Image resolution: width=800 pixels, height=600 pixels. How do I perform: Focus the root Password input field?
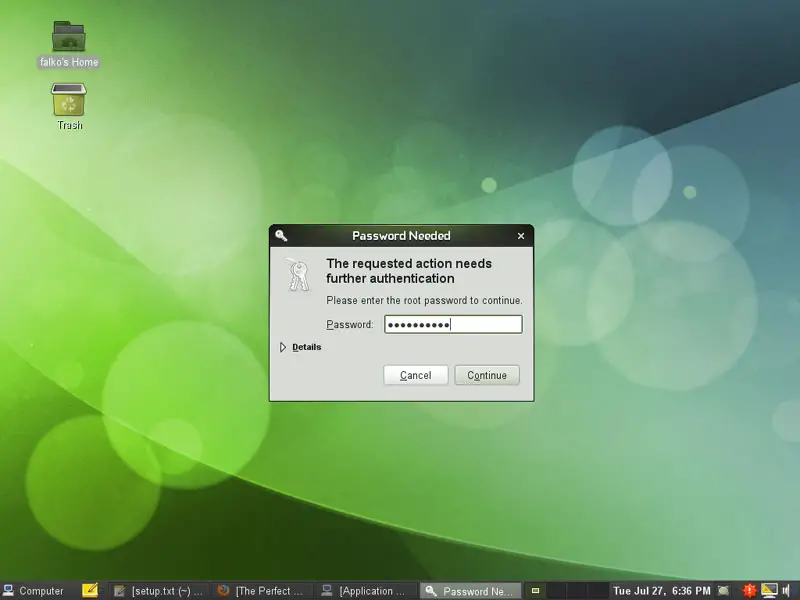pyautogui.click(x=453, y=324)
